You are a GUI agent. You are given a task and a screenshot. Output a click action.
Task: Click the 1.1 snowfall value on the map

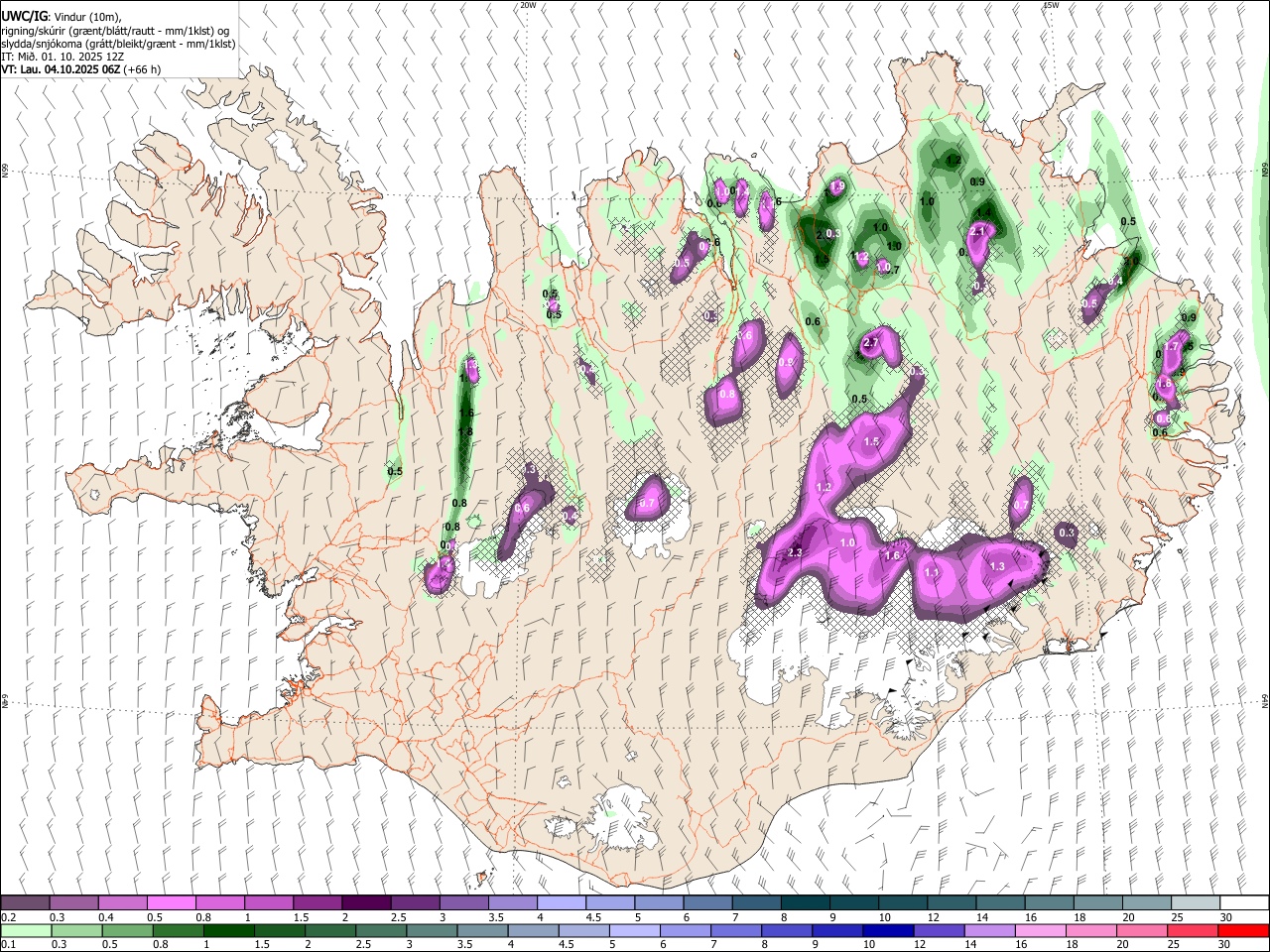coord(932,573)
